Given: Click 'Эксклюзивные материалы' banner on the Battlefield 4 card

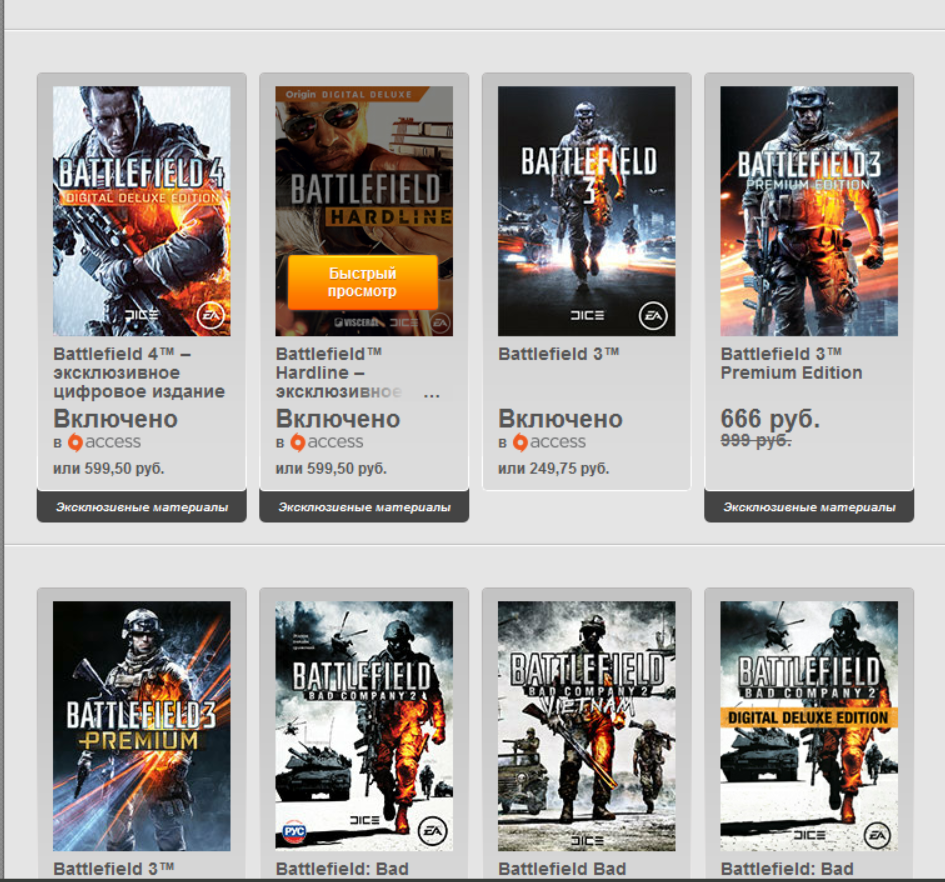Looking at the screenshot, I should (x=142, y=507).
